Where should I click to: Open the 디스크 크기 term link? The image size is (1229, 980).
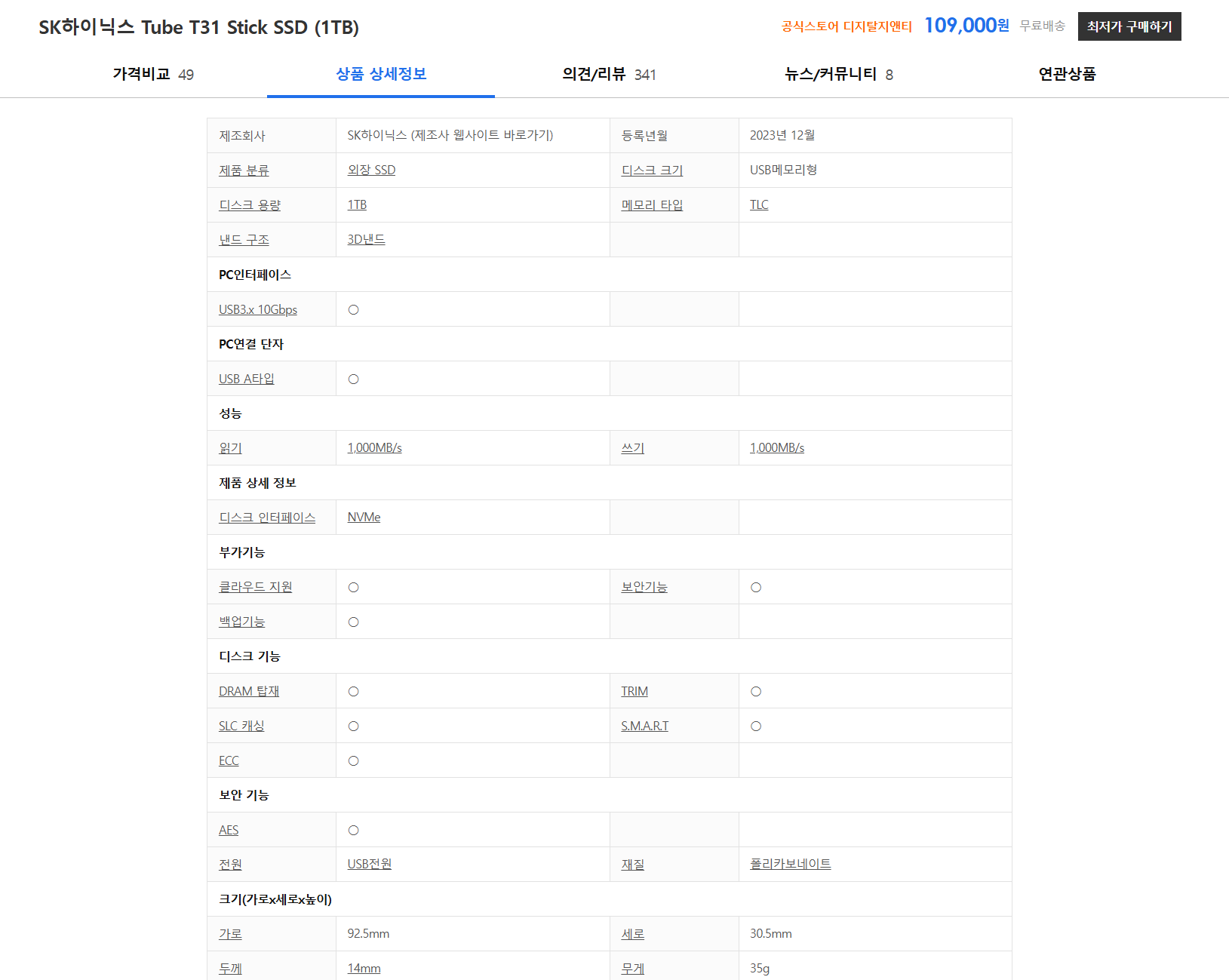coord(652,171)
